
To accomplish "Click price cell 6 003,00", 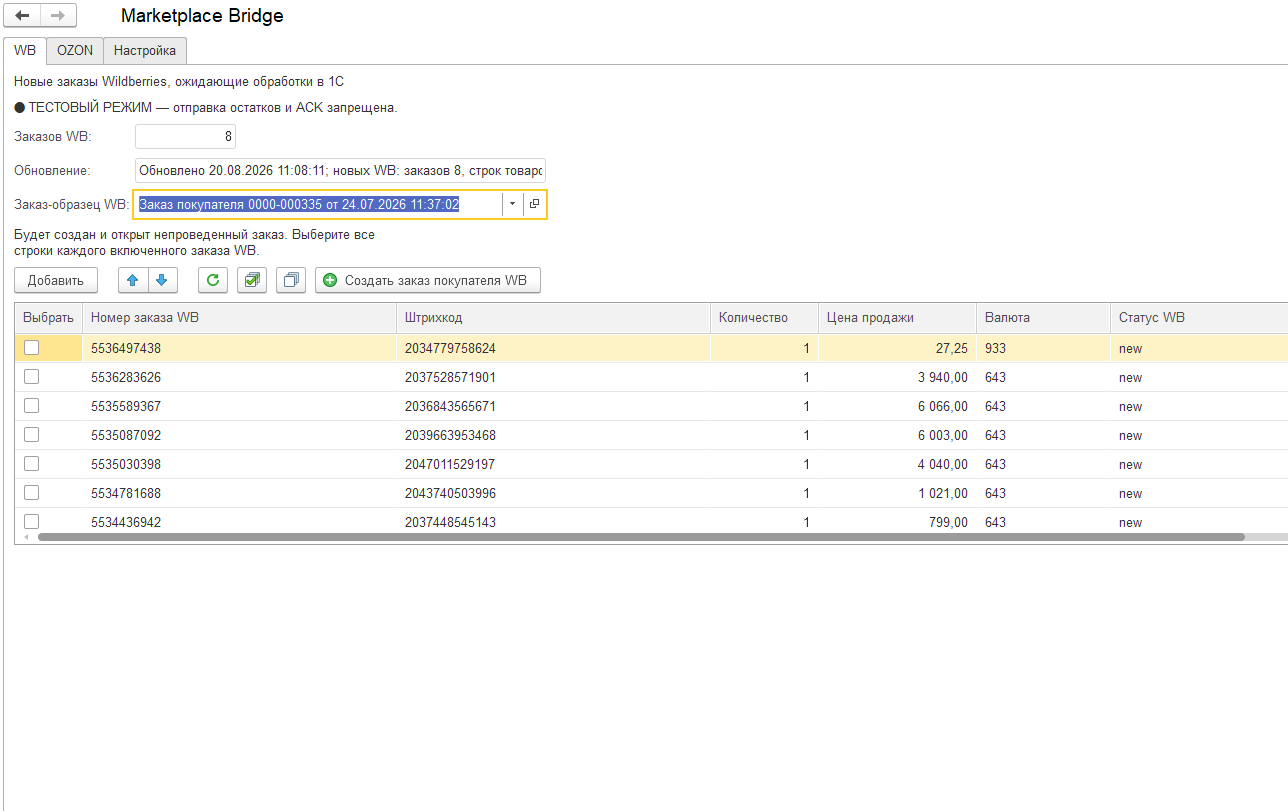I will 897,435.
